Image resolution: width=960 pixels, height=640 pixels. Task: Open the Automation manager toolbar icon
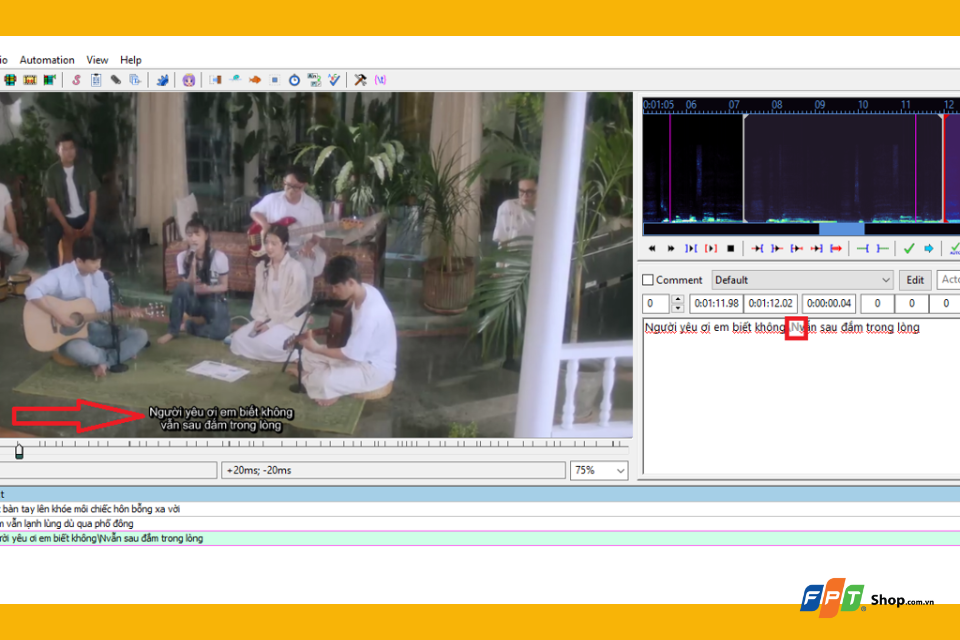[162, 80]
